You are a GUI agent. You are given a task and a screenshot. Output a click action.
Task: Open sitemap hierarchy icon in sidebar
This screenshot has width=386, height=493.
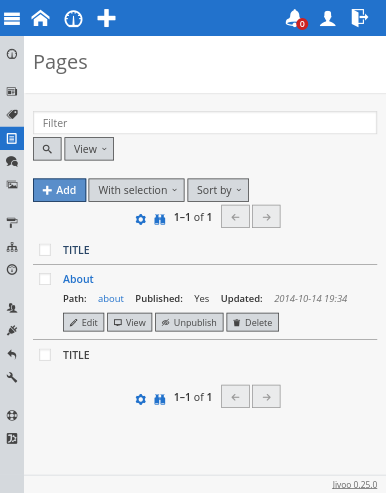click(x=12, y=247)
